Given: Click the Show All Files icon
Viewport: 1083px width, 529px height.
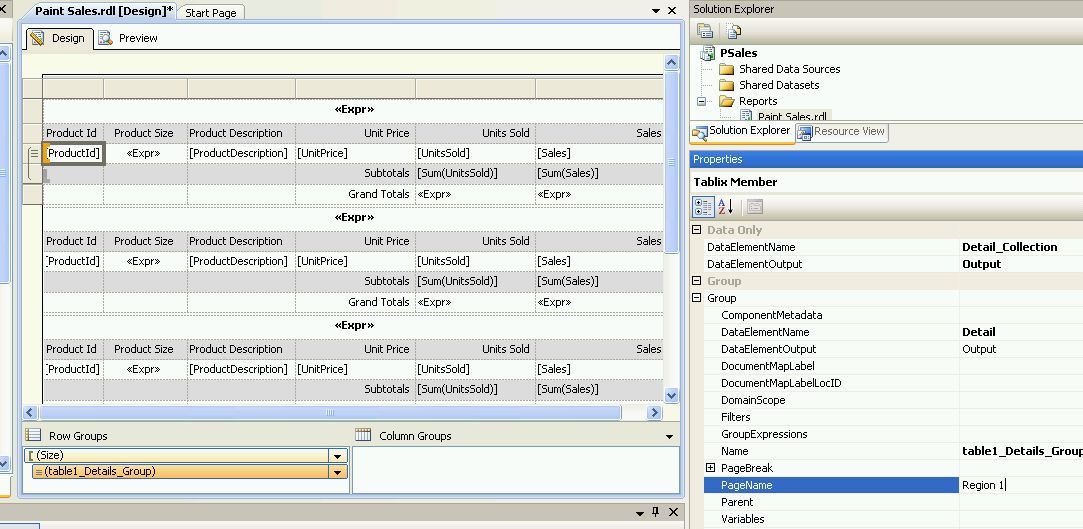Looking at the screenshot, I should pyautogui.click(x=733, y=31).
